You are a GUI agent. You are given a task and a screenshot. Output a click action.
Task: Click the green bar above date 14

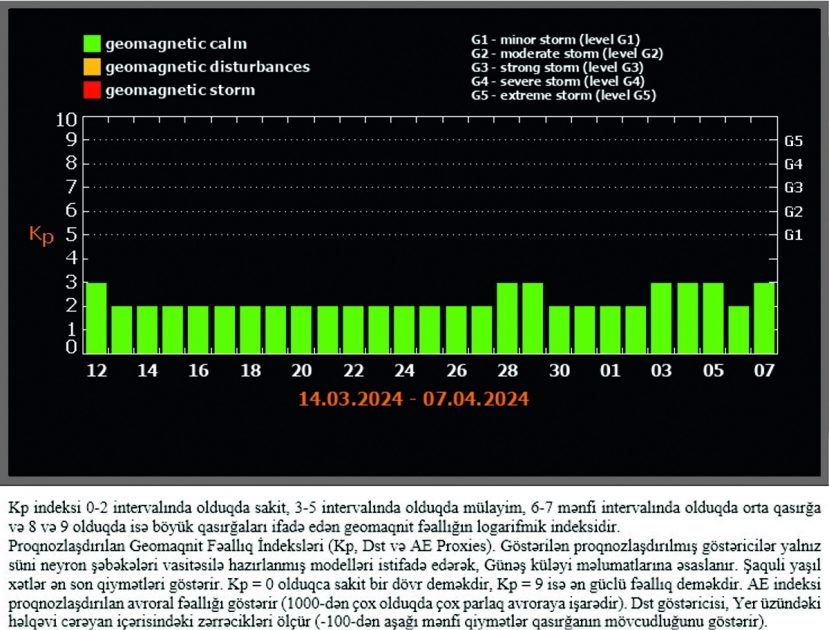coord(148,330)
